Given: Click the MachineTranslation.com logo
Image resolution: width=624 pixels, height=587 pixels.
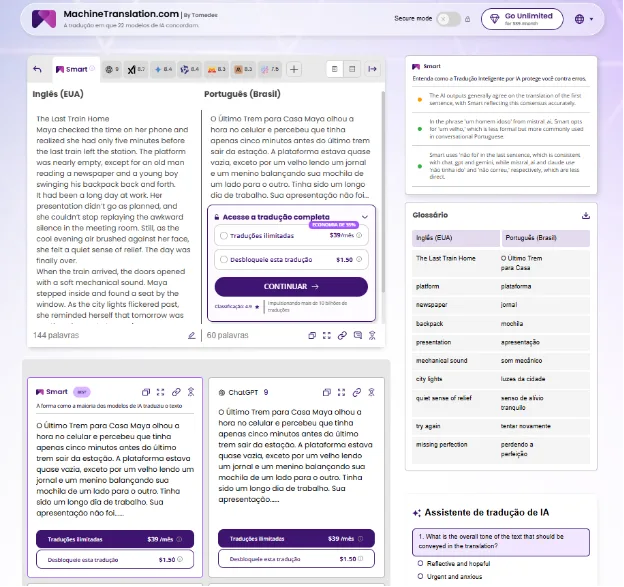Looking at the screenshot, I should click(x=44, y=19).
